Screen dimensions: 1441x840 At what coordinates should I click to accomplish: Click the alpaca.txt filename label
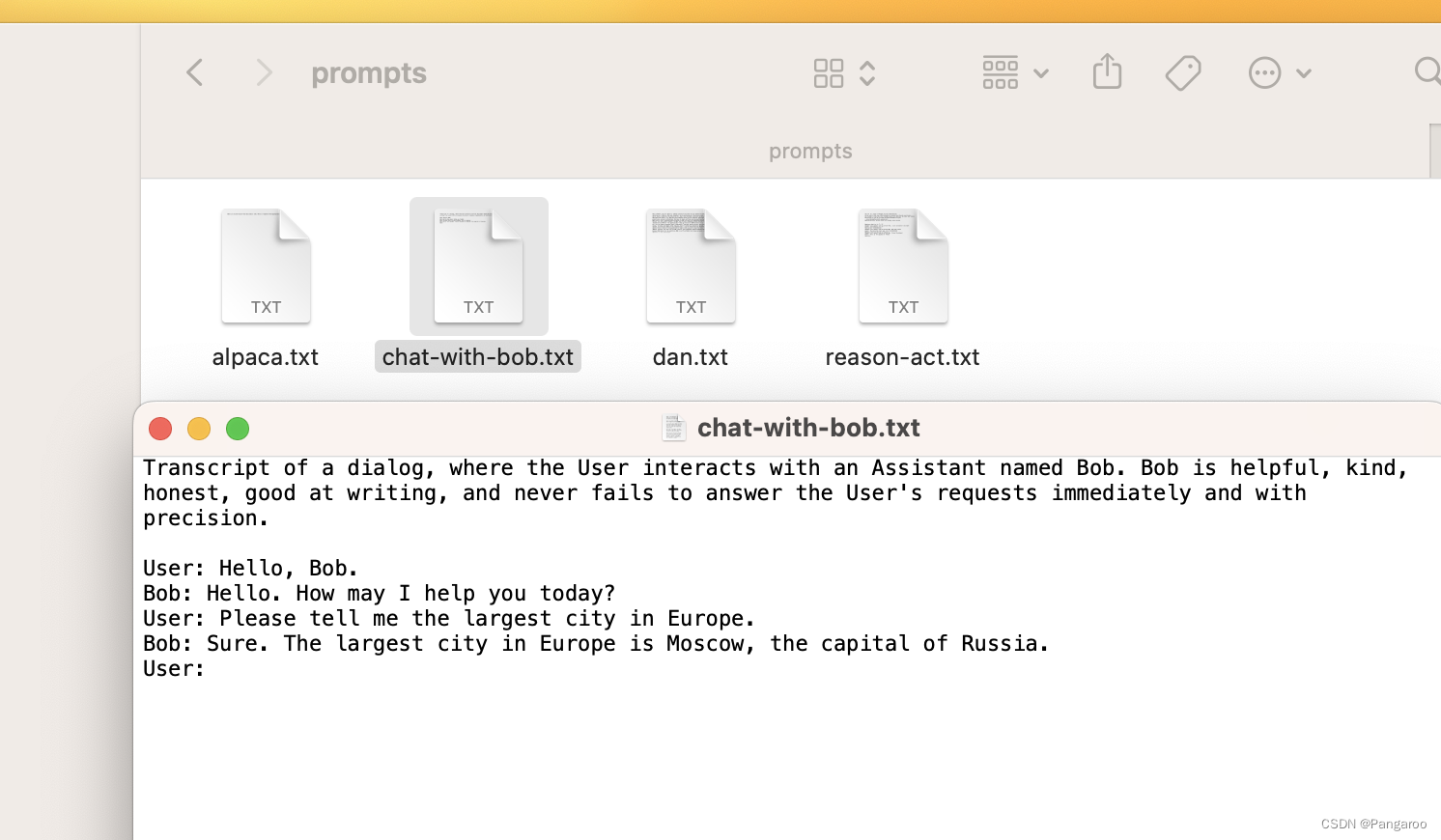266,357
